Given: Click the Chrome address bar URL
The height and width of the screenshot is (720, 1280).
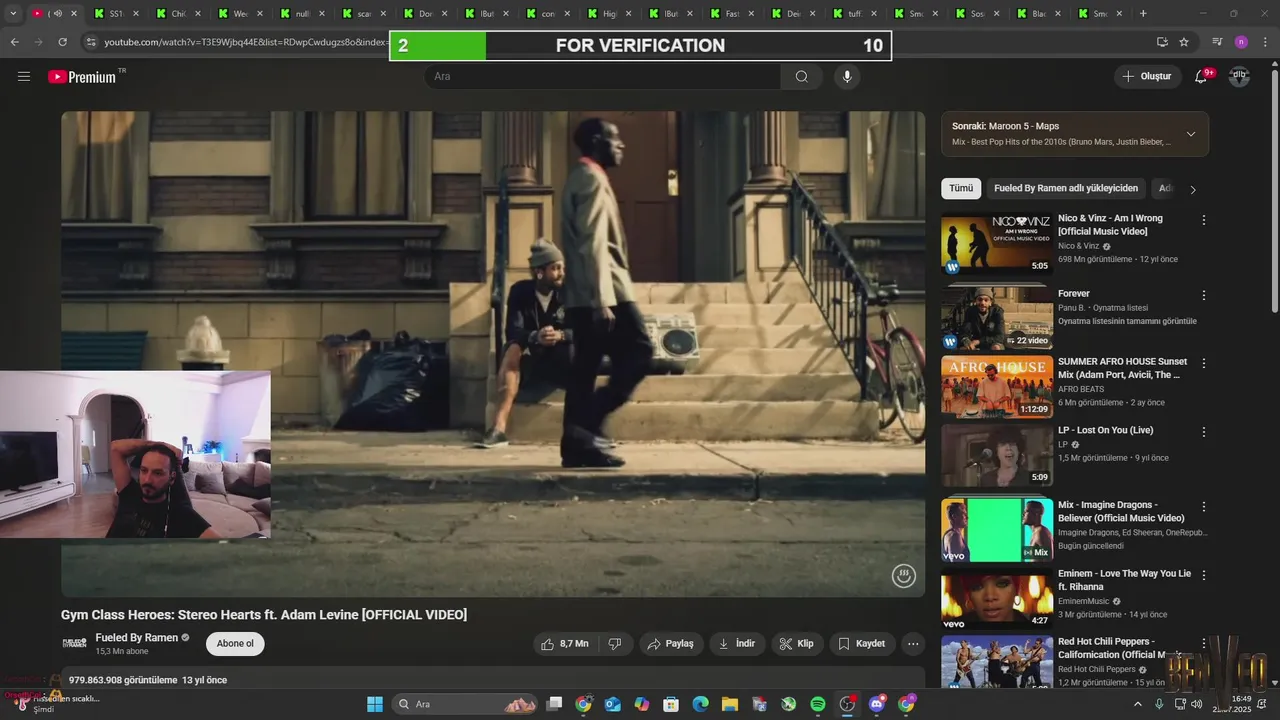Looking at the screenshot, I should [x=245, y=42].
